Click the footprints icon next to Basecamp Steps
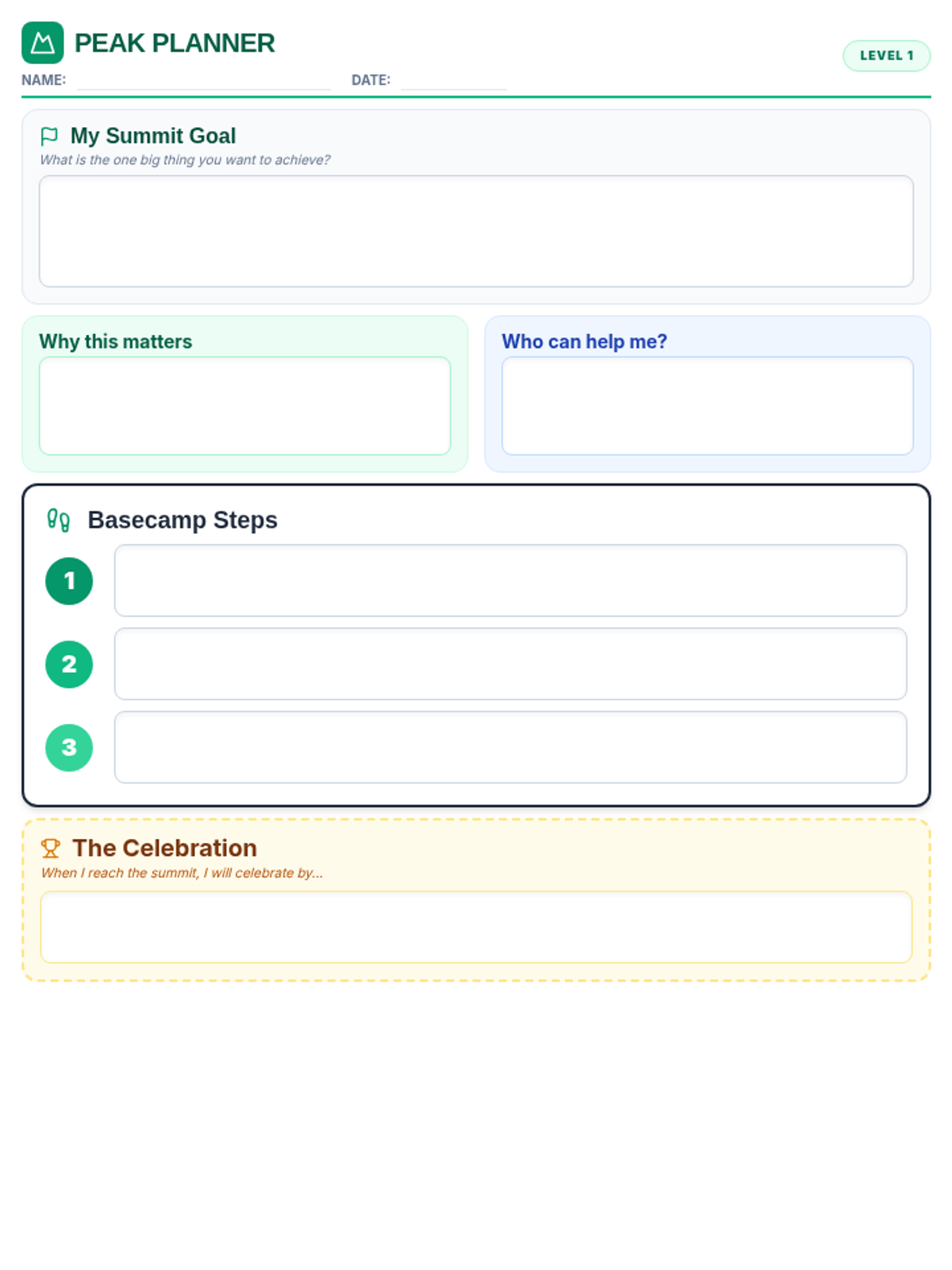Image resolution: width=952 pixels, height=1270 pixels. click(x=59, y=521)
